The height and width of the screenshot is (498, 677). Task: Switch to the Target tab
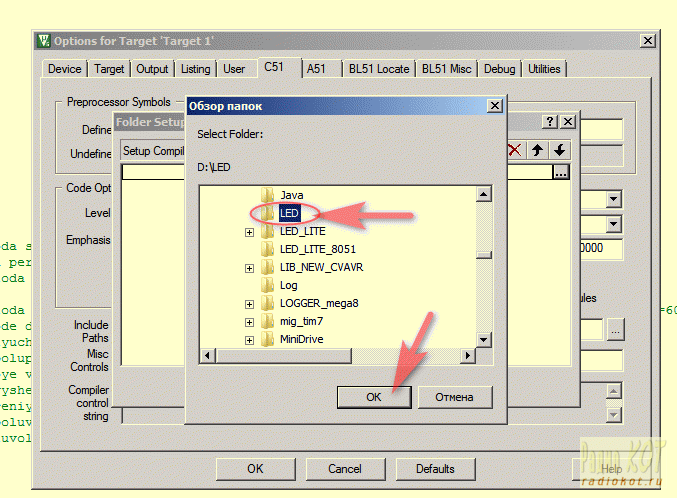pyautogui.click(x=109, y=69)
